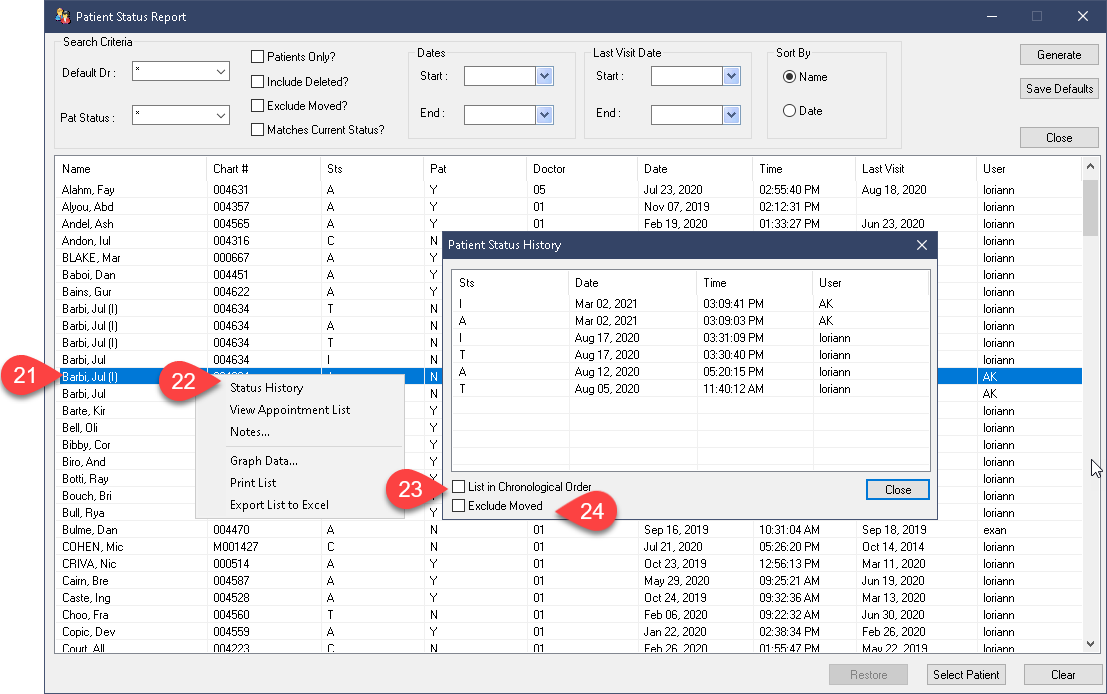Click the Save Defaults button
Screen dimensions: 1107x694
tap(1059, 88)
